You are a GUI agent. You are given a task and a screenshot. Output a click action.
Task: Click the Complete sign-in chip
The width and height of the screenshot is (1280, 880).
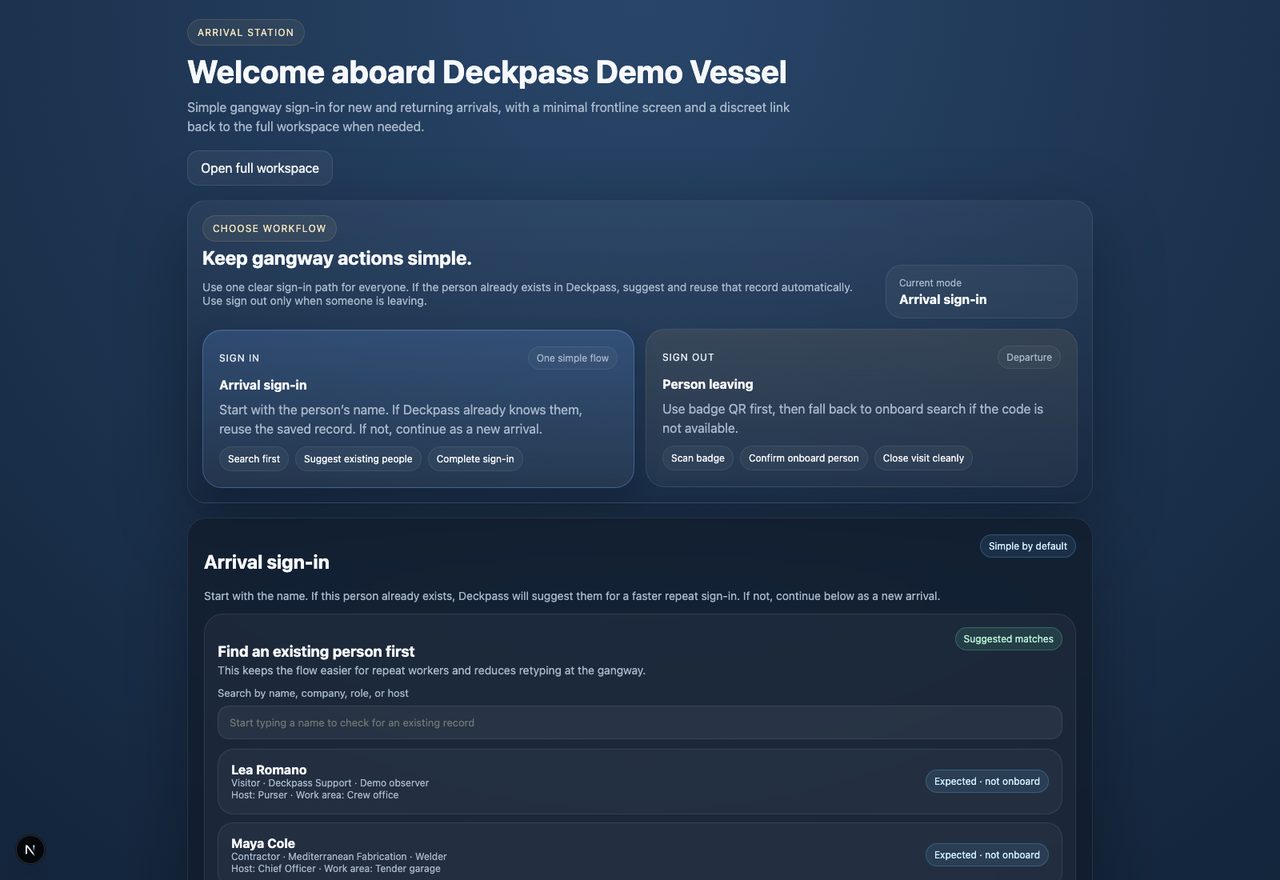click(x=475, y=459)
